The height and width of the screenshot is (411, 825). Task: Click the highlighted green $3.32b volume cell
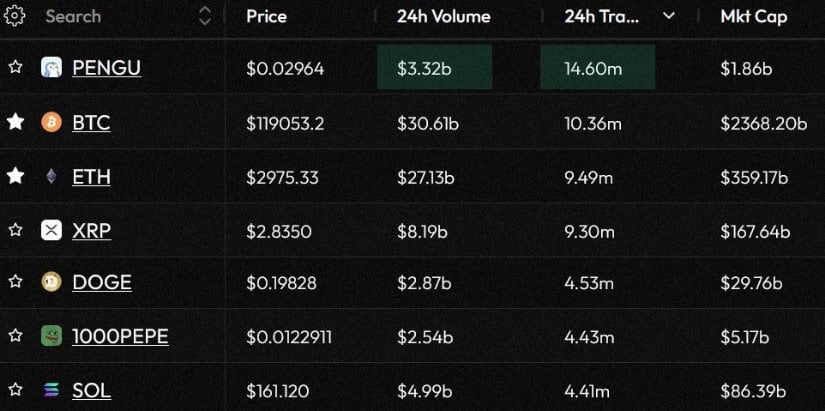click(435, 67)
